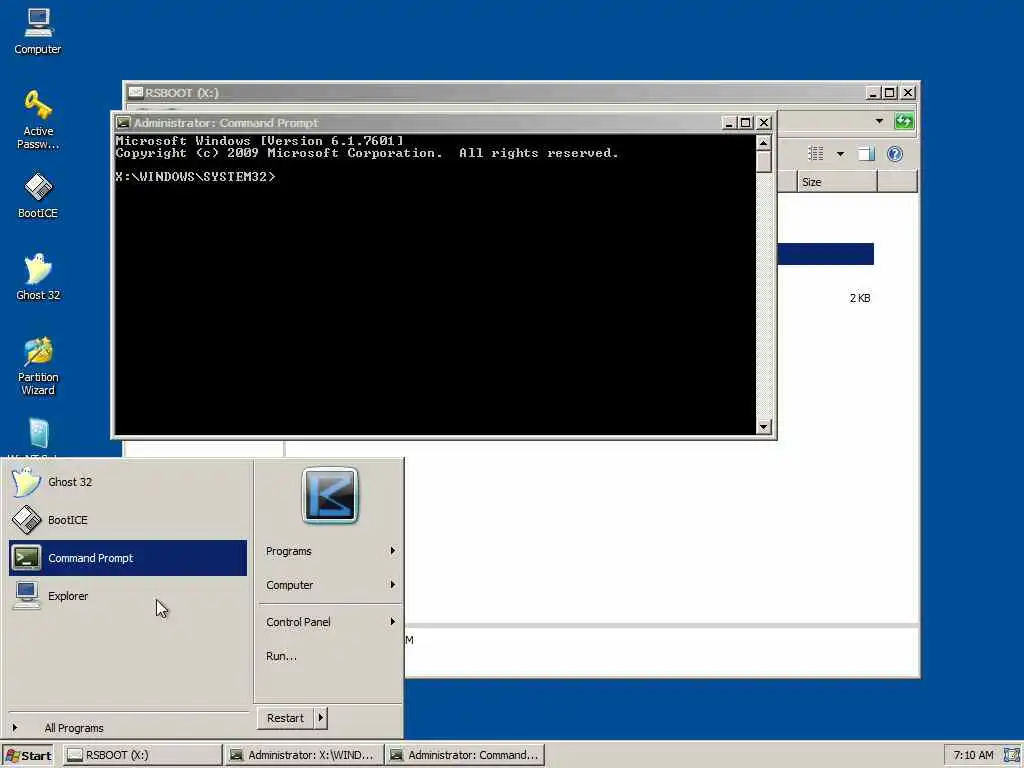
Task: Click the green refresh icon in RSBOOT window
Action: (x=904, y=121)
